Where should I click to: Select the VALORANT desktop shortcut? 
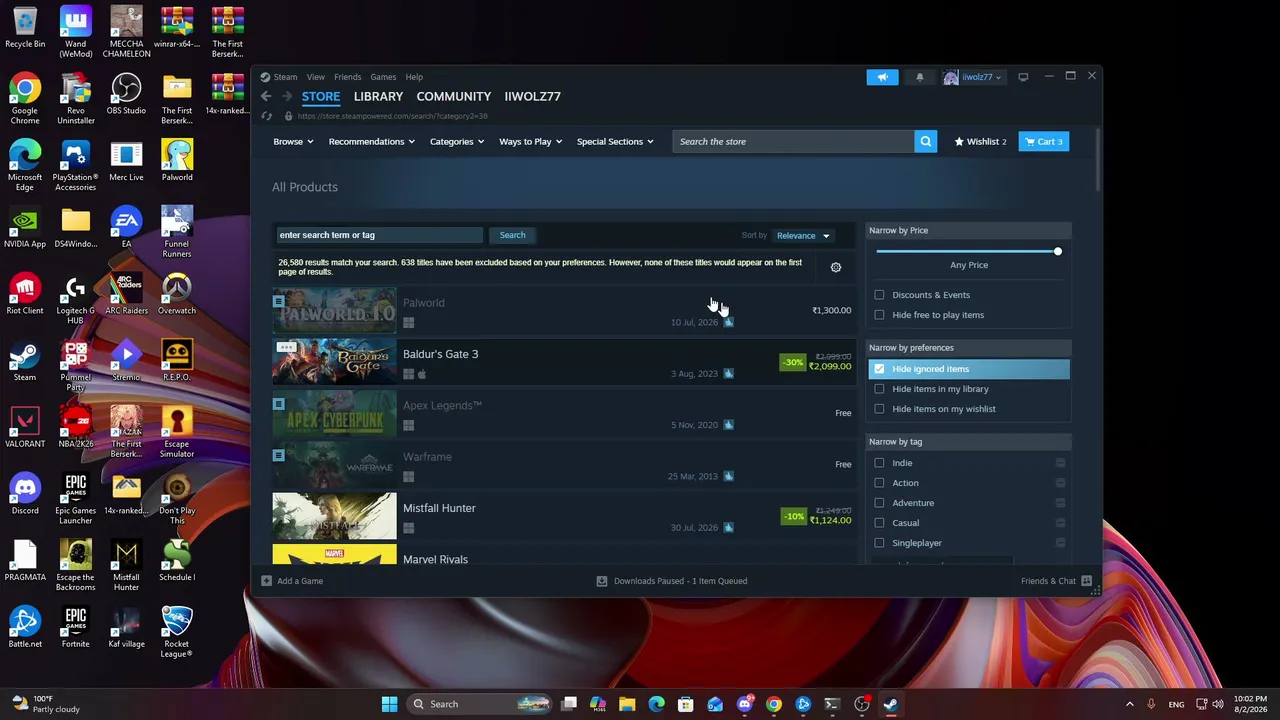click(25, 428)
